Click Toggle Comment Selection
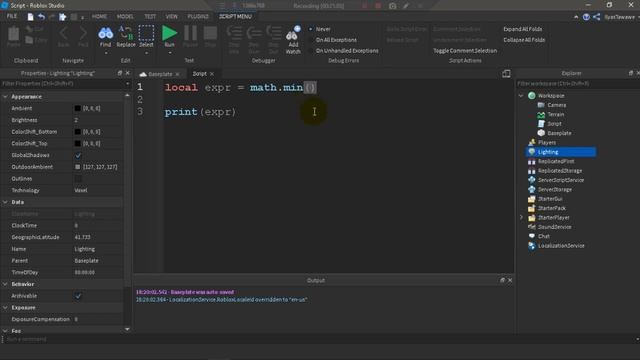The height and width of the screenshot is (360, 640). [465, 51]
